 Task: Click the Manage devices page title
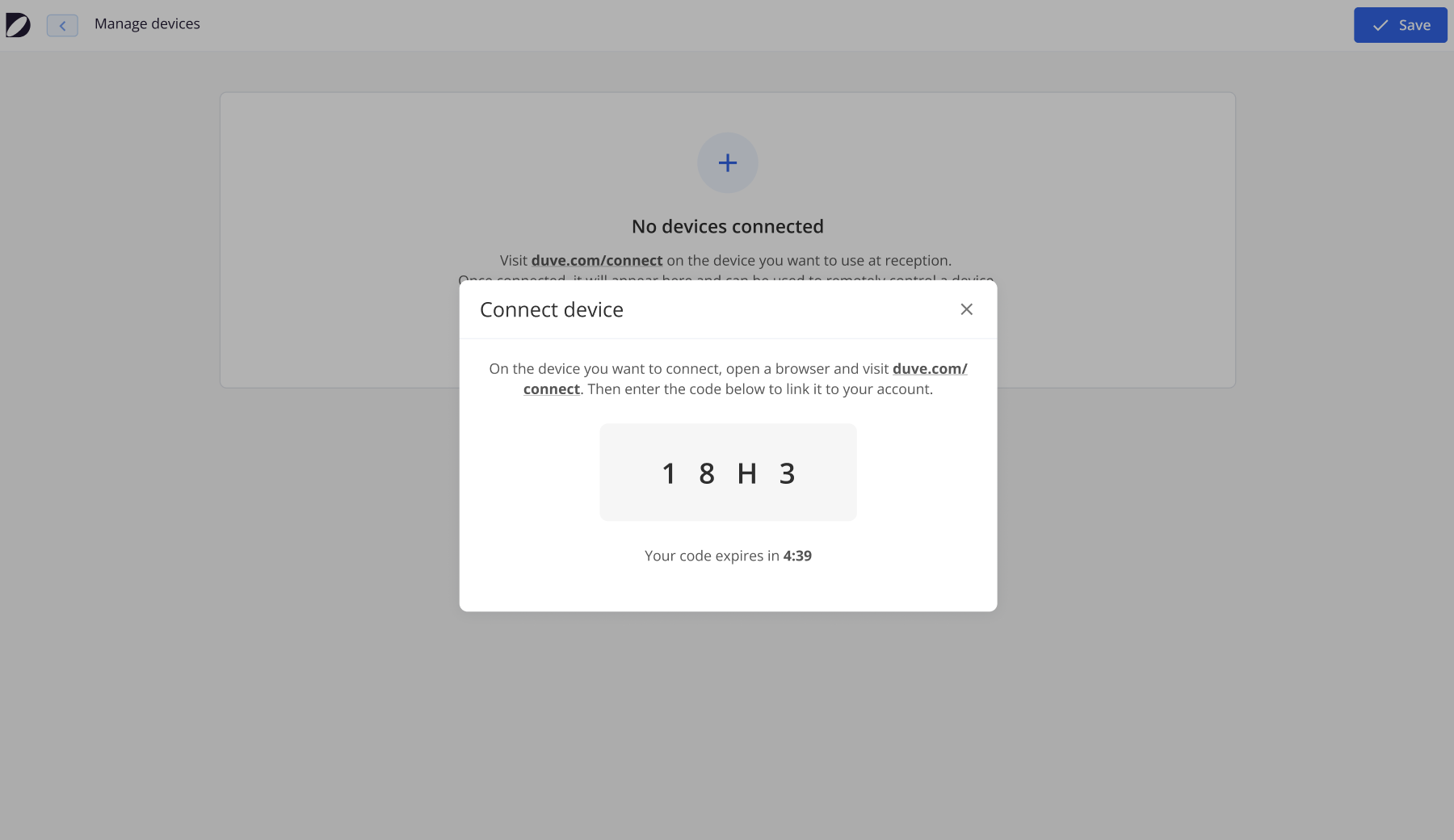(147, 24)
